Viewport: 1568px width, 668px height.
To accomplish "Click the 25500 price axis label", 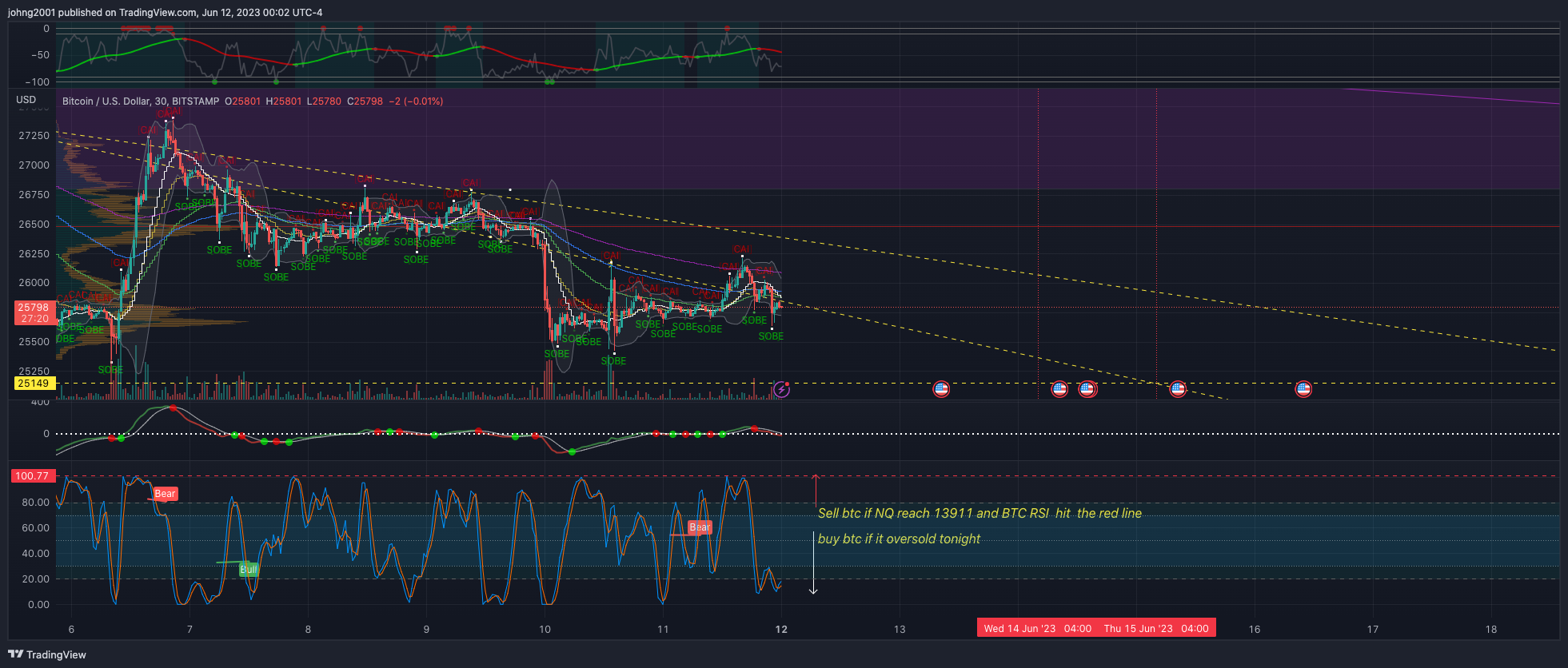I will click(34, 342).
